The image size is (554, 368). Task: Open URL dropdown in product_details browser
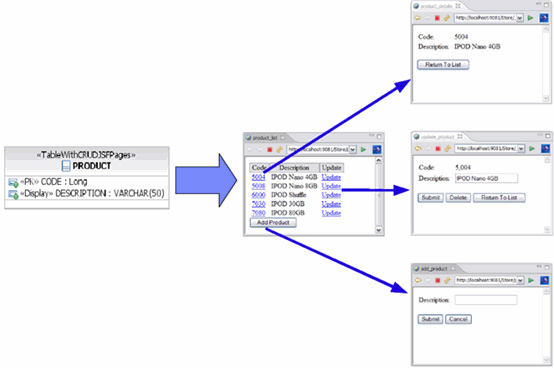[x=520, y=18]
